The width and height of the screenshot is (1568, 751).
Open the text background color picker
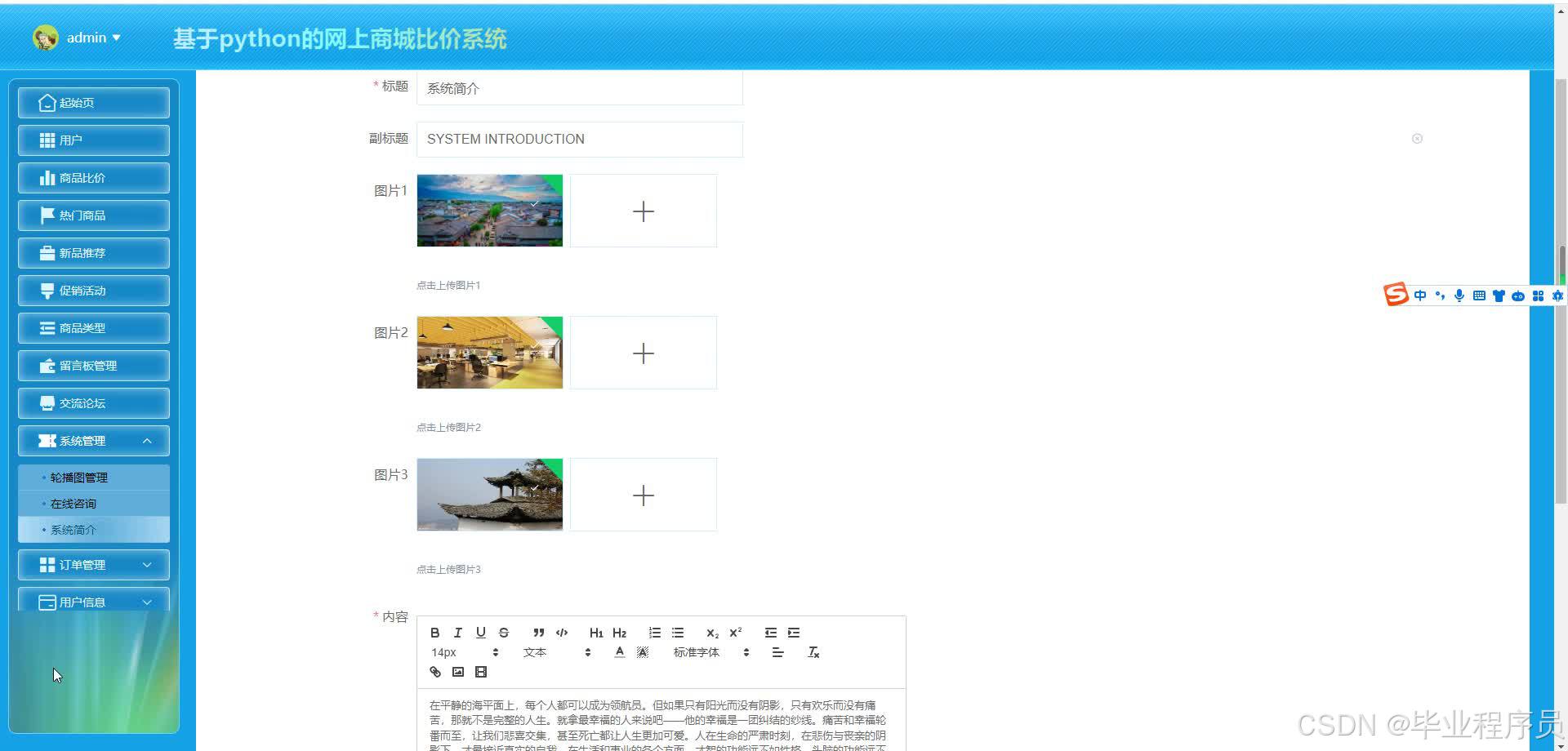pos(643,652)
